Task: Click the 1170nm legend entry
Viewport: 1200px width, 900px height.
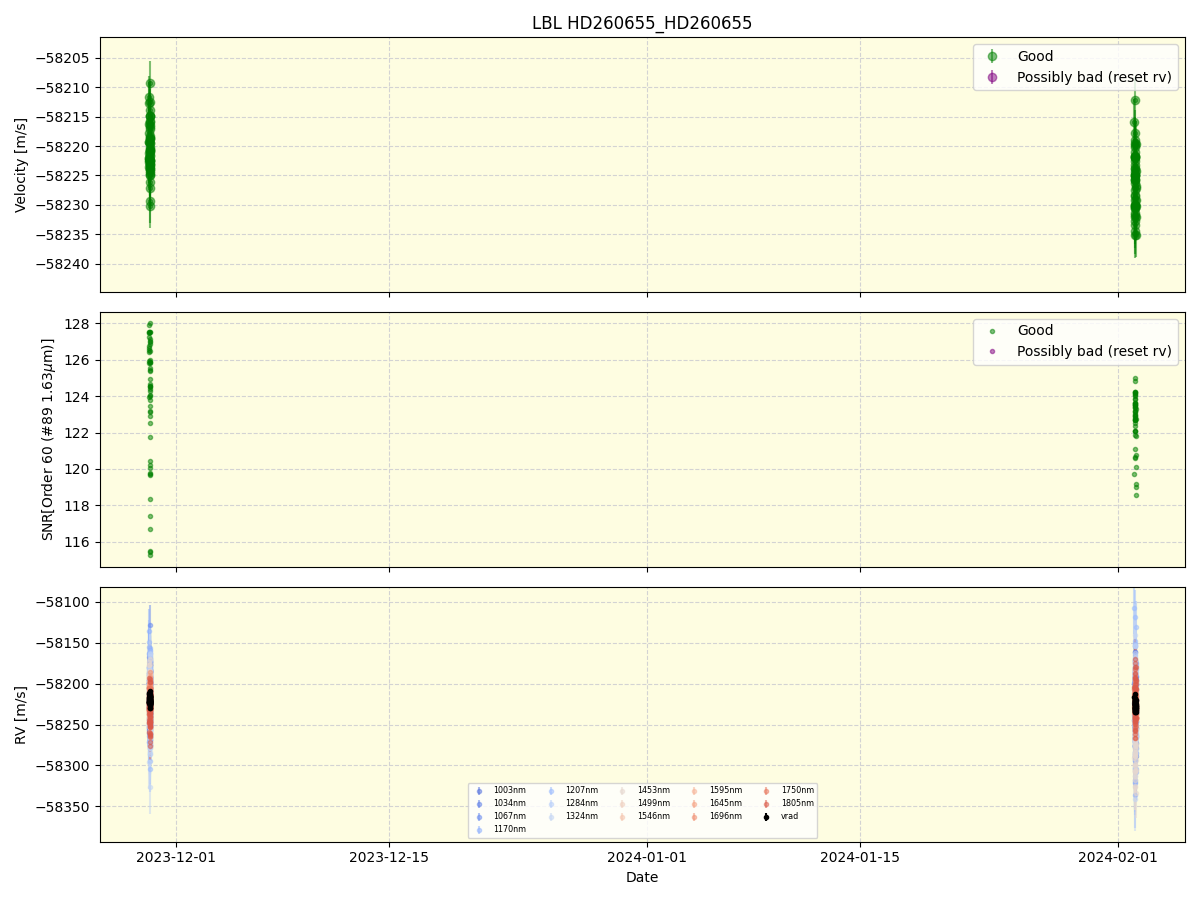Action: [509, 829]
